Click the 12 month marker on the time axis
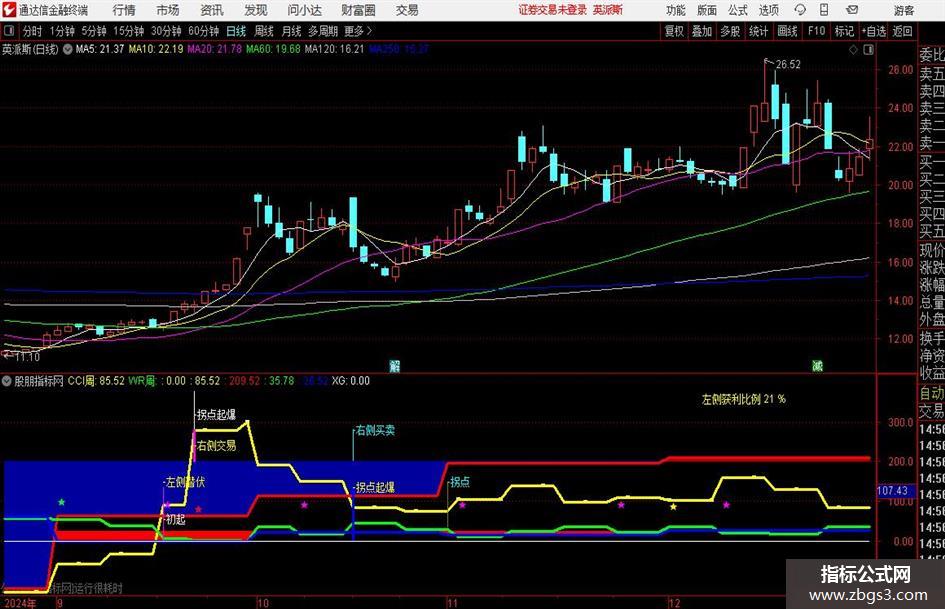Viewport: 945px width, 609px height. (674, 603)
